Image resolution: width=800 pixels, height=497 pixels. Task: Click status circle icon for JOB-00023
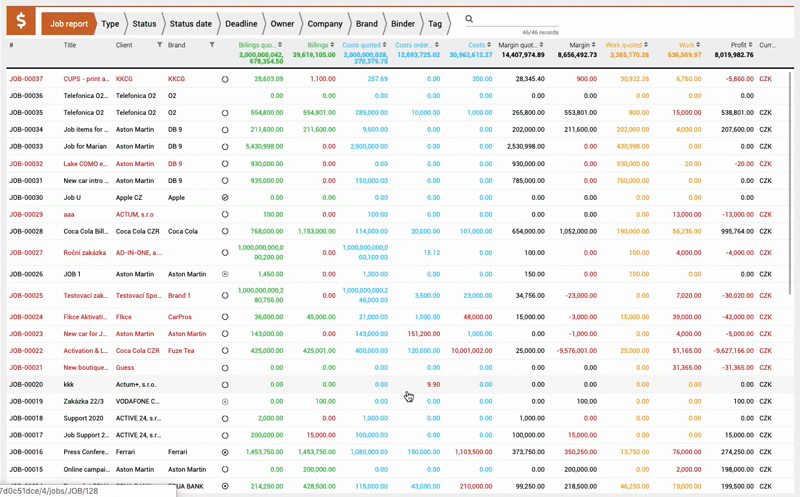(225, 334)
